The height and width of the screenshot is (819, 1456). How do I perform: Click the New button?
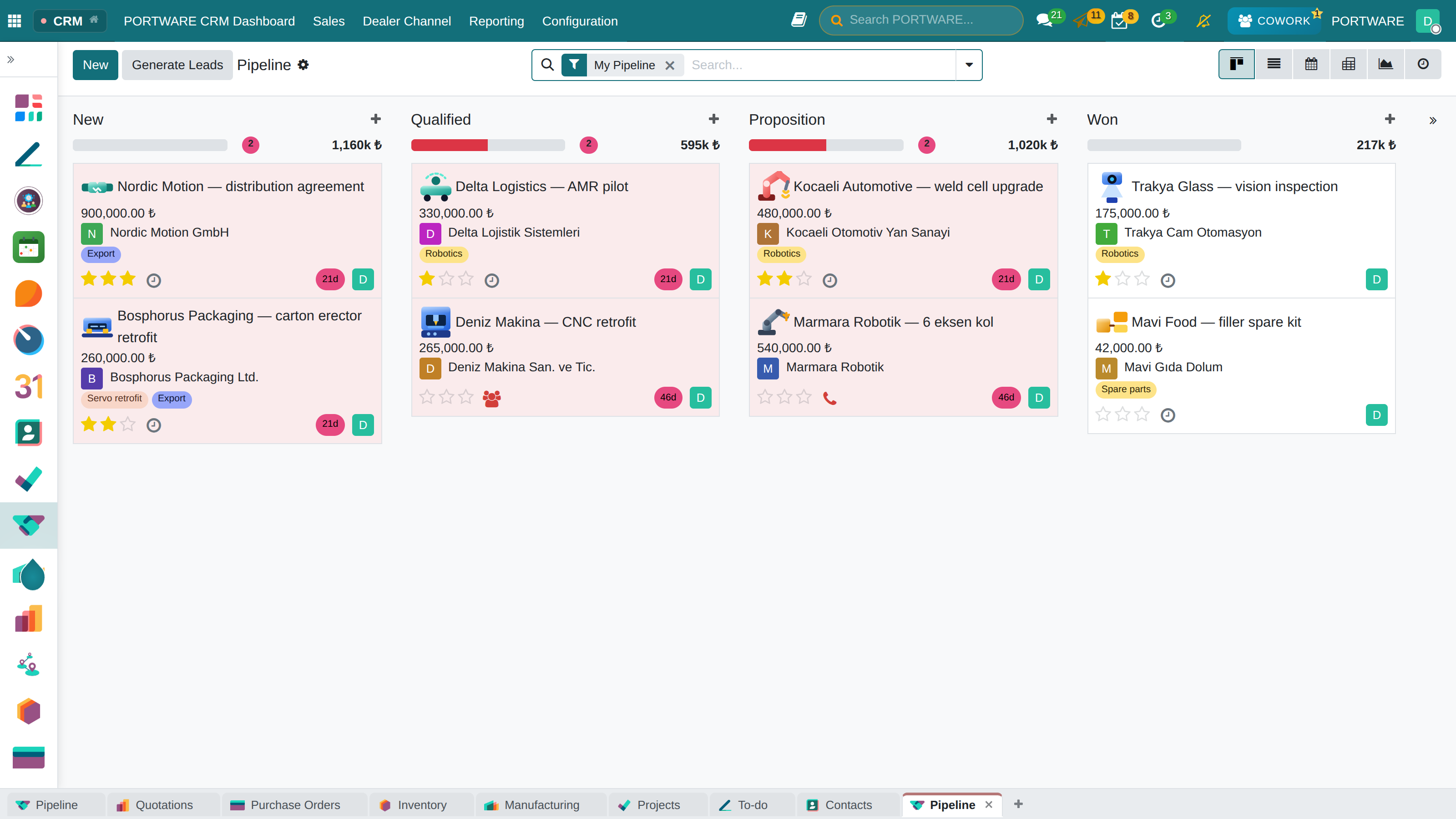(x=95, y=65)
